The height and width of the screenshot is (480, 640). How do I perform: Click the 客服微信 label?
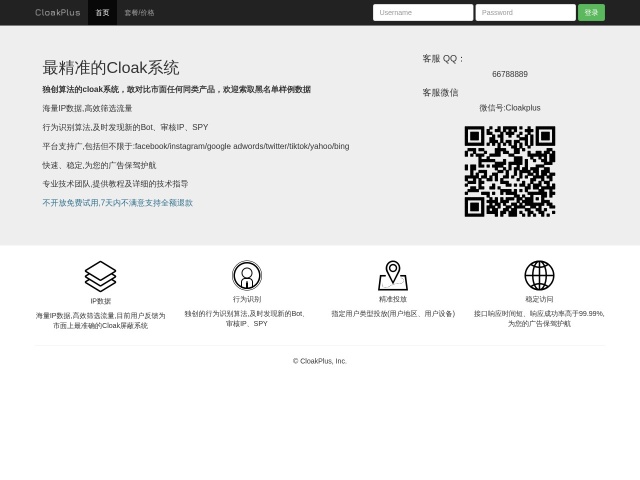pyautogui.click(x=440, y=93)
